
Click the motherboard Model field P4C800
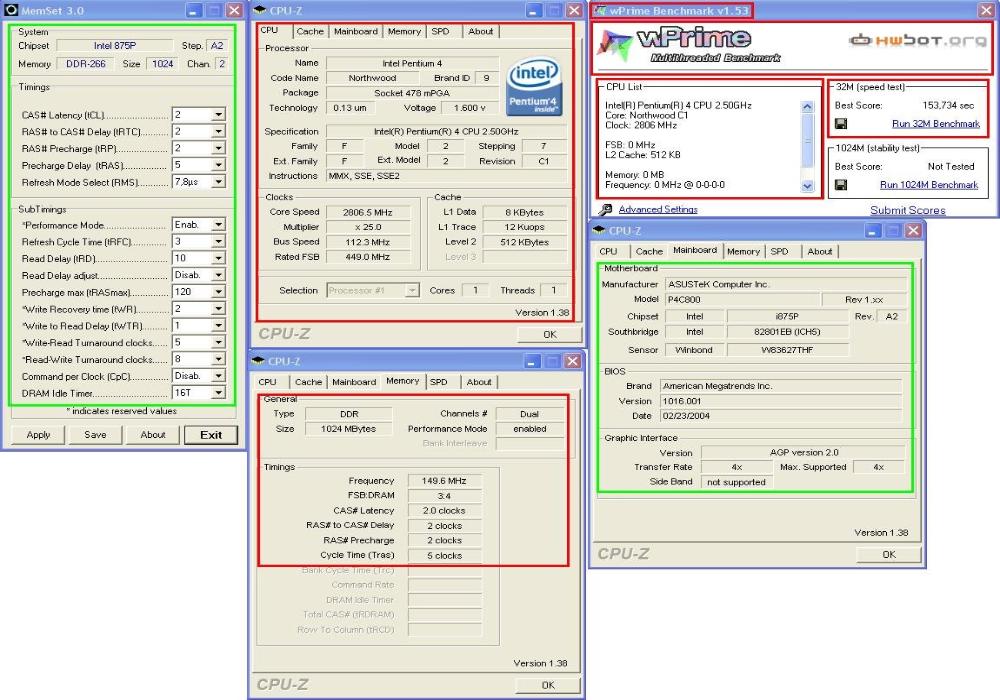click(742, 300)
